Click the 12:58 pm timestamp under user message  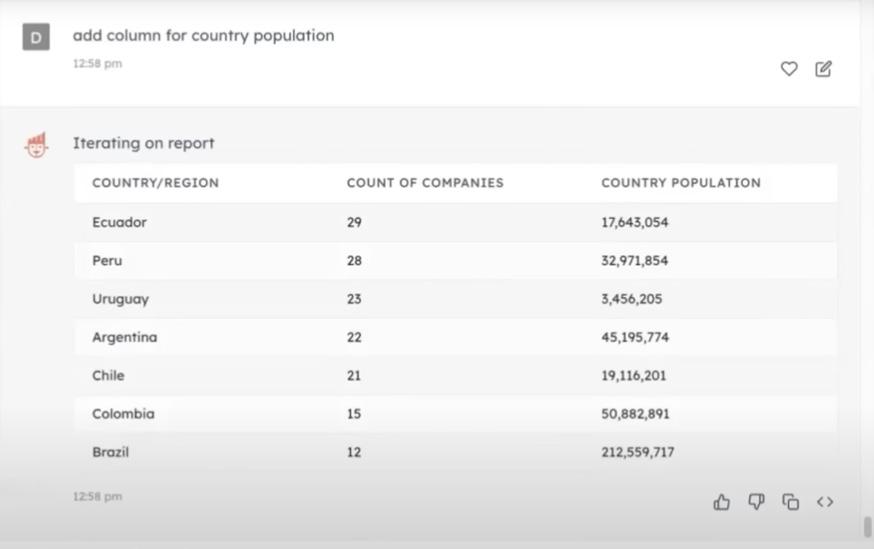(97, 63)
